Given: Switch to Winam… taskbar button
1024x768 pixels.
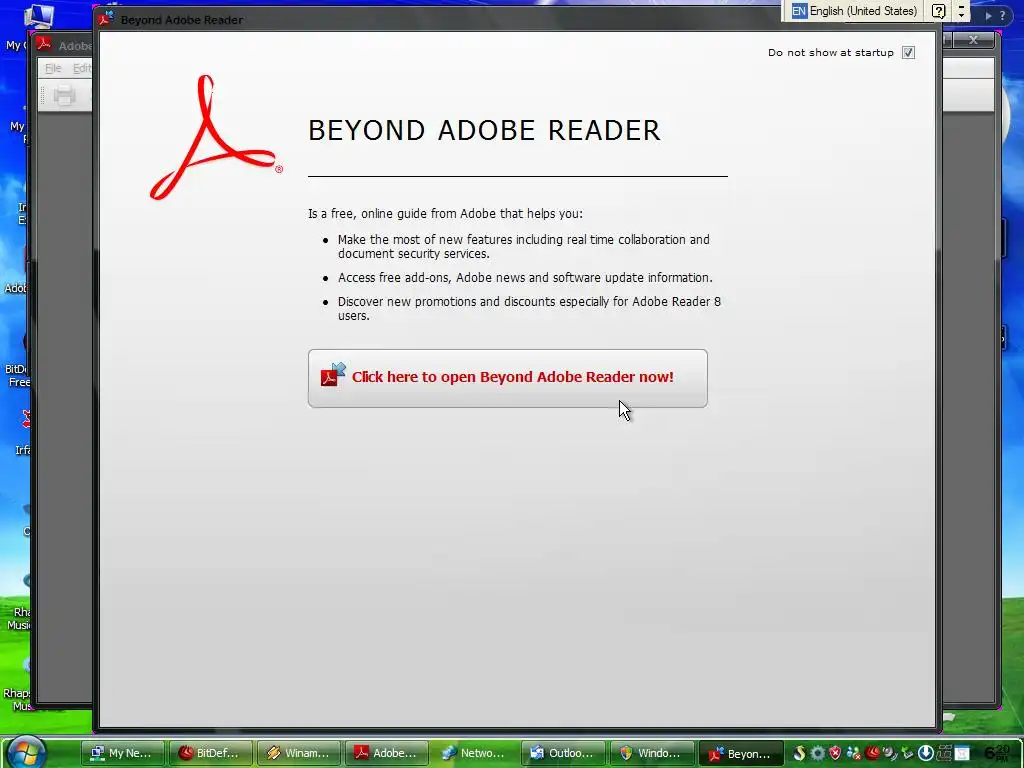Looking at the screenshot, I should click(x=298, y=753).
